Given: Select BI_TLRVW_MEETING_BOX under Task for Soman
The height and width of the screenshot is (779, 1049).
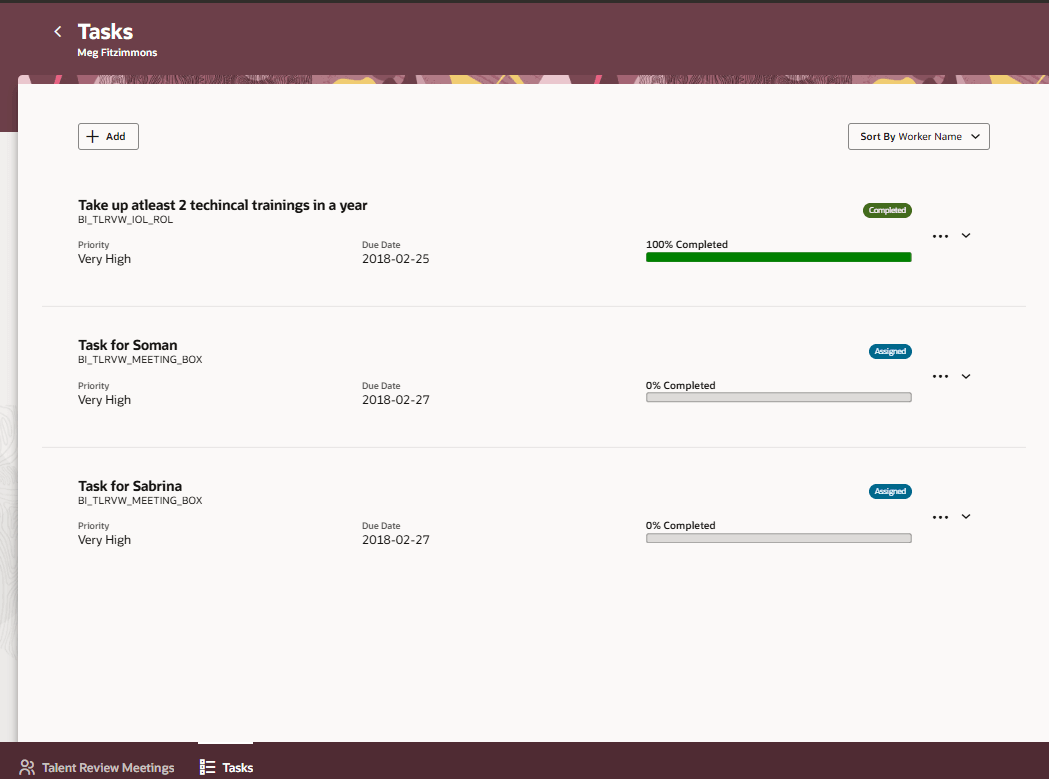Looking at the screenshot, I should 140,359.
